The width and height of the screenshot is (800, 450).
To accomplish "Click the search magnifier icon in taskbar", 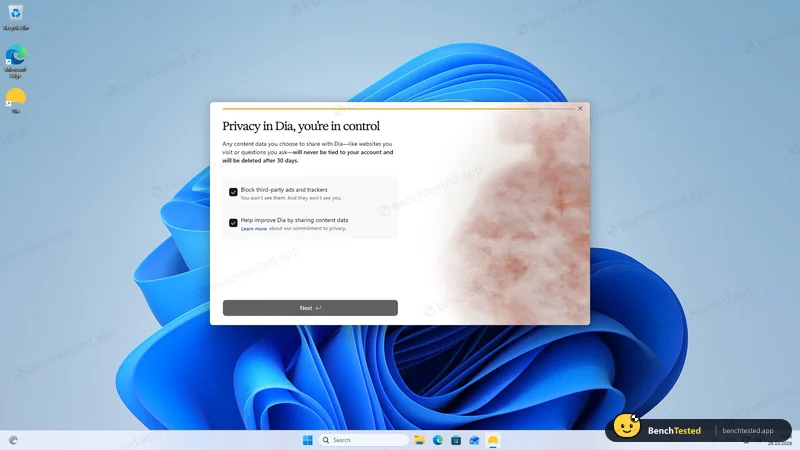I will point(326,440).
